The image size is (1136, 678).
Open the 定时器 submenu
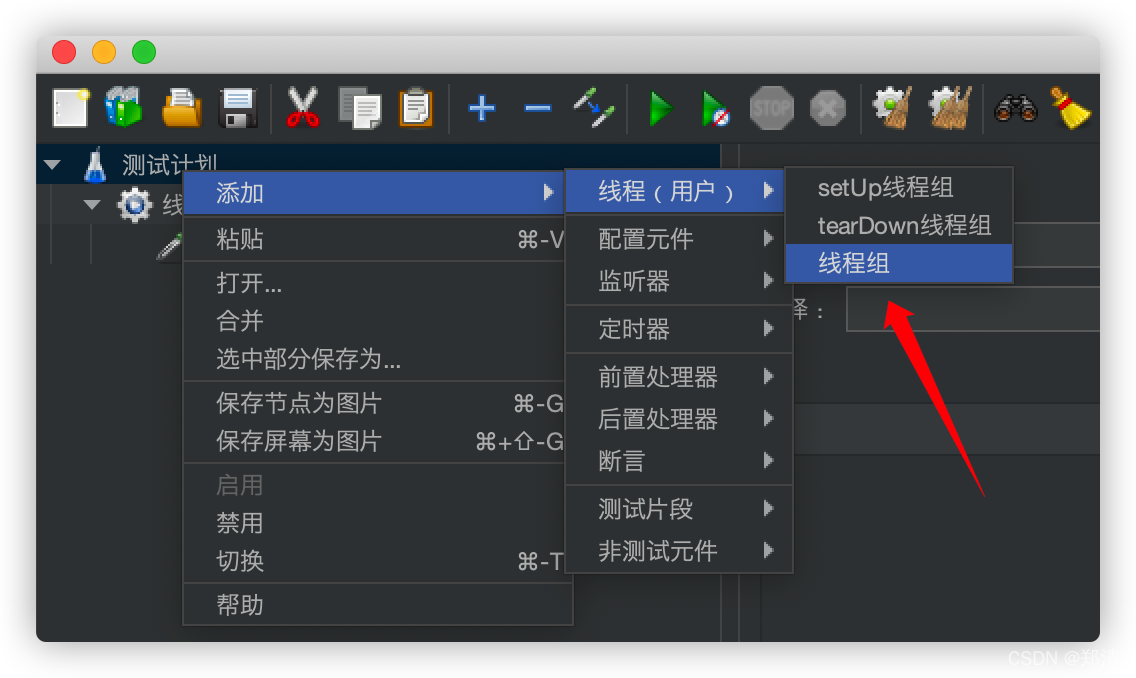coord(679,329)
